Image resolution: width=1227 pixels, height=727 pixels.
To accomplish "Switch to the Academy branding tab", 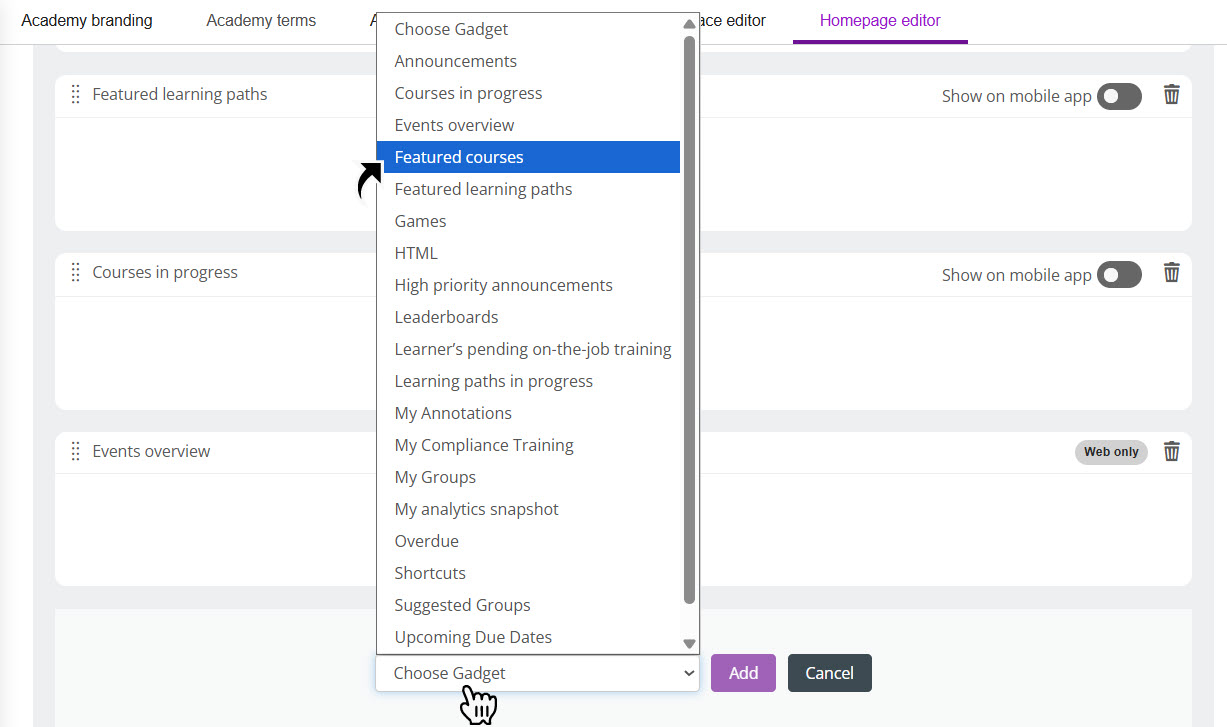I will coord(86,20).
